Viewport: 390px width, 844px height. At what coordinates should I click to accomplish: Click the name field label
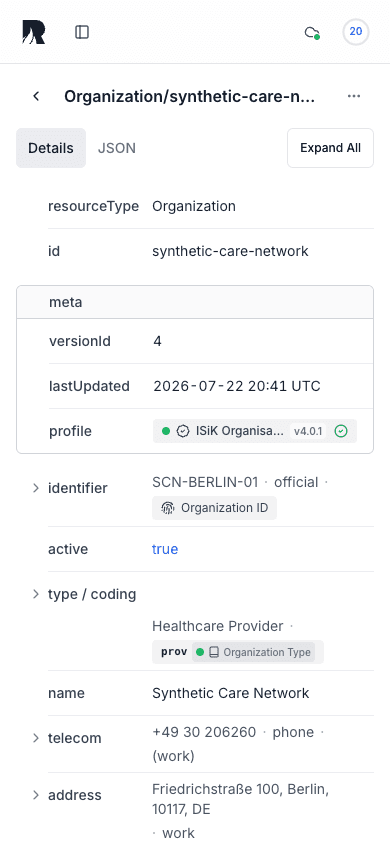(66, 693)
